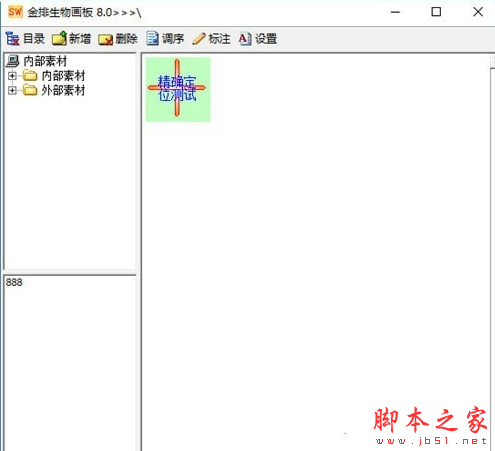Select the 内部素材 subfolder in tree
The height and width of the screenshot is (451, 495).
point(63,76)
